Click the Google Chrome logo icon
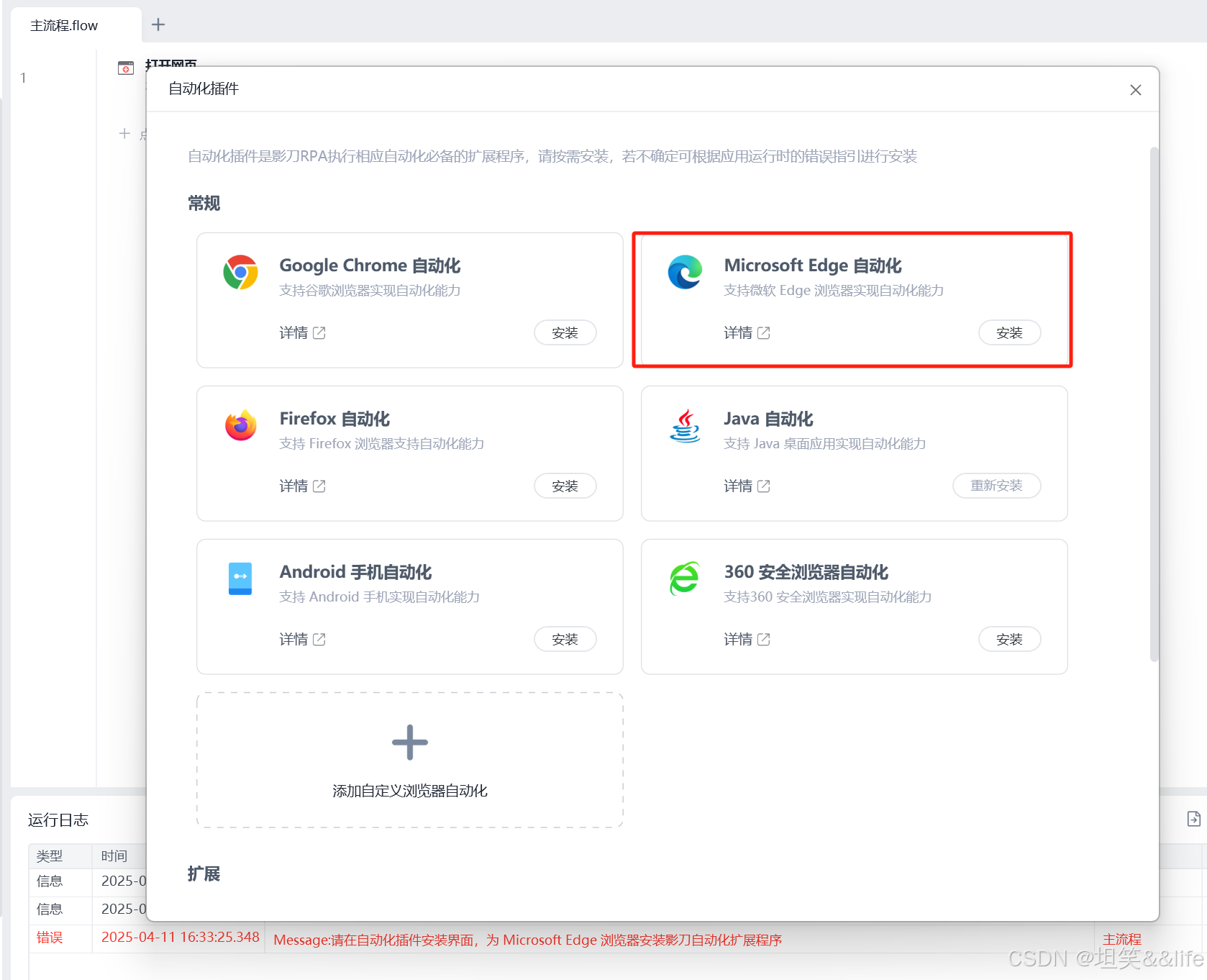This screenshot has height=980, width=1207. [240, 273]
